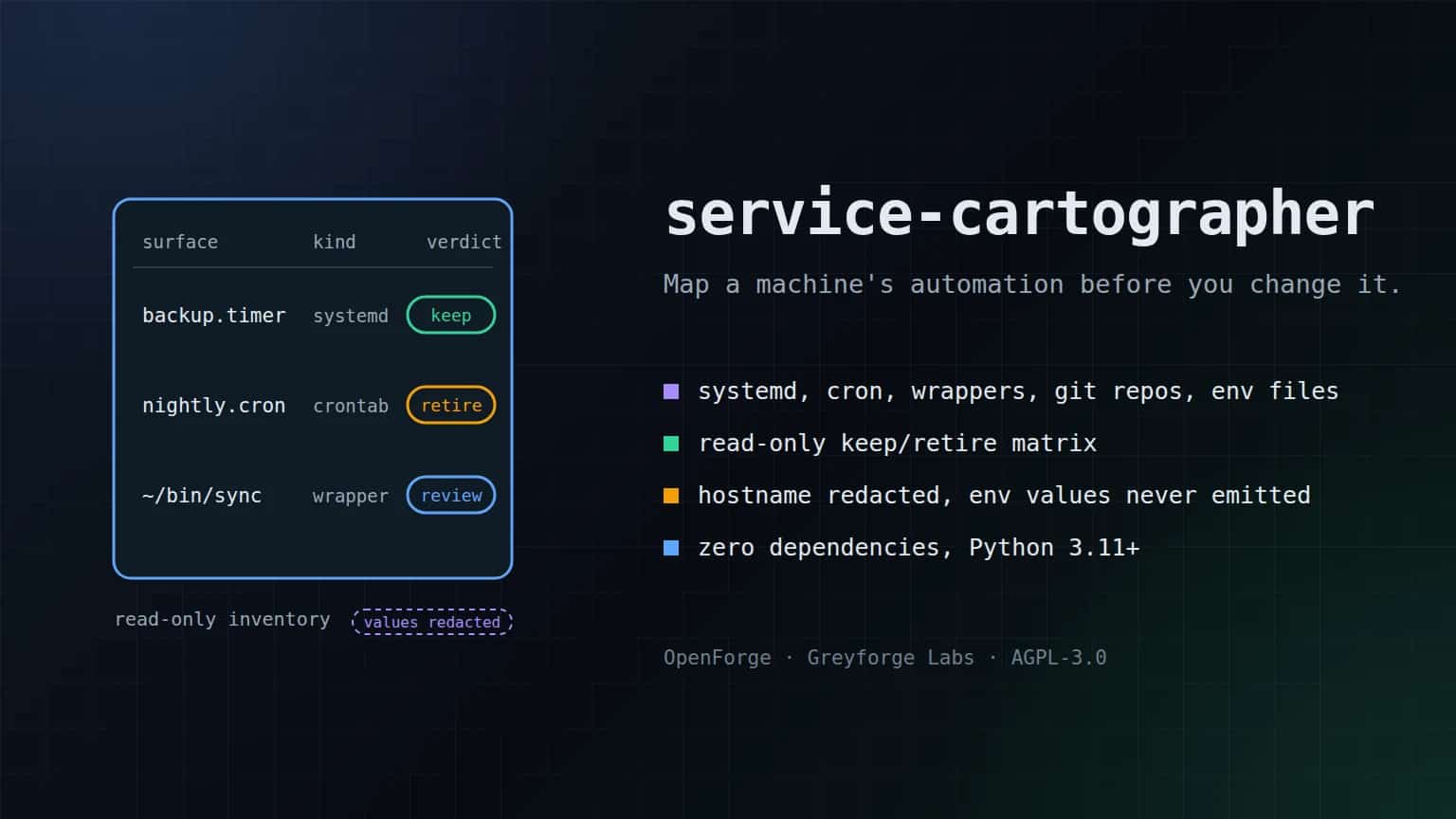This screenshot has width=1456, height=819.
Task: Click the dashed values redacted pill
Action: pyautogui.click(x=432, y=622)
